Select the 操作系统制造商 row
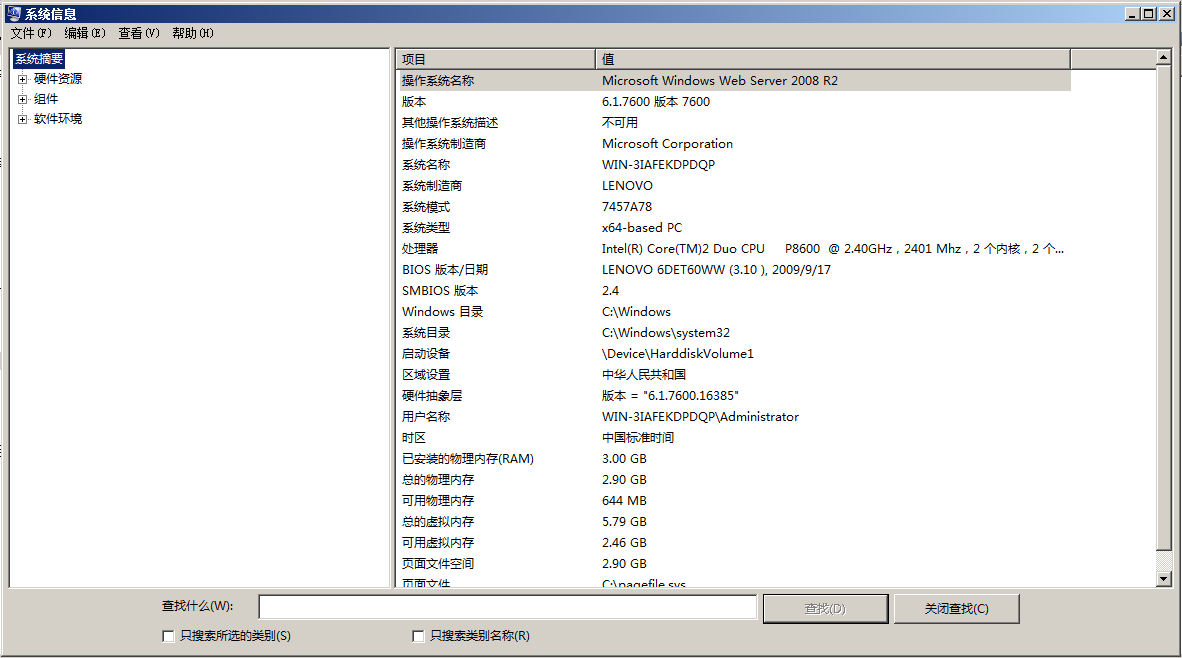Viewport: 1182px width, 658px height. pyautogui.click(x=734, y=144)
